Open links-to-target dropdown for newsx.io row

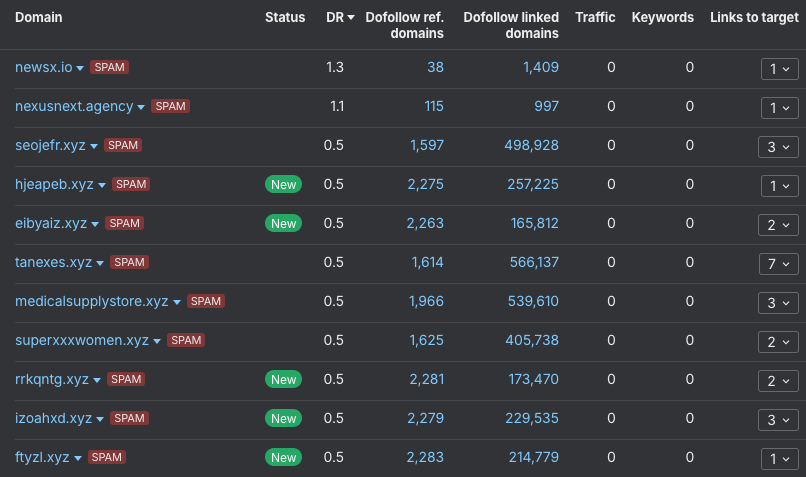pos(779,69)
